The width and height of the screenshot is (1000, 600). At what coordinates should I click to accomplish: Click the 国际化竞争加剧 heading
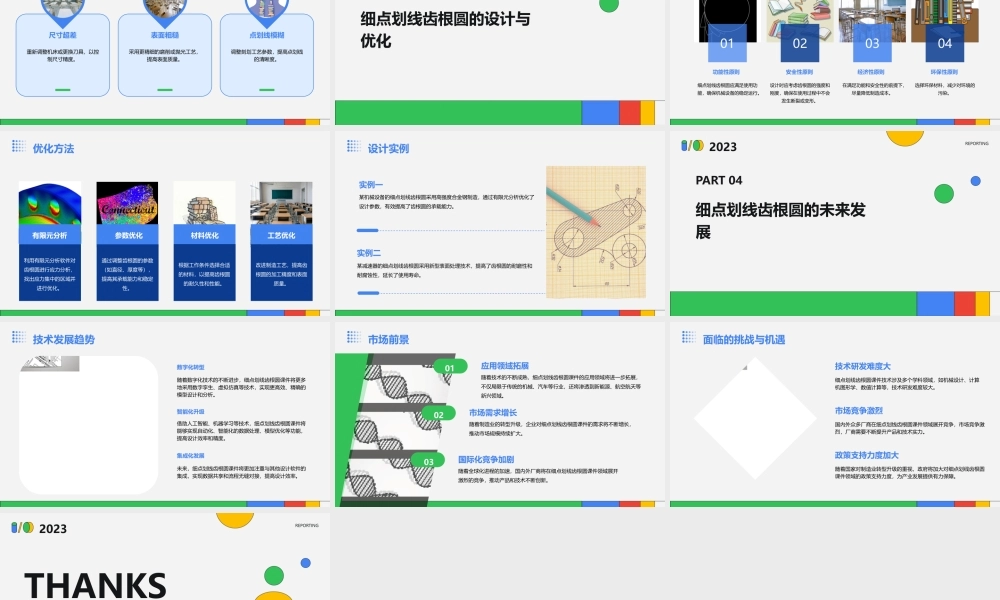point(486,460)
